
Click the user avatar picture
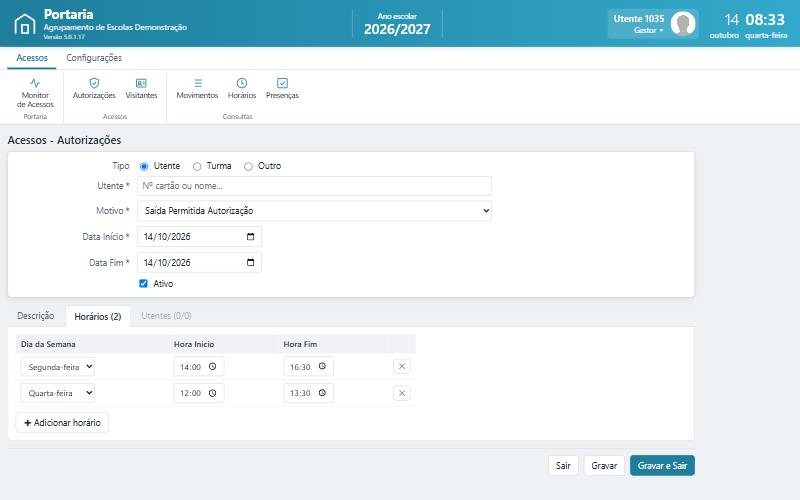pyautogui.click(x=683, y=23)
